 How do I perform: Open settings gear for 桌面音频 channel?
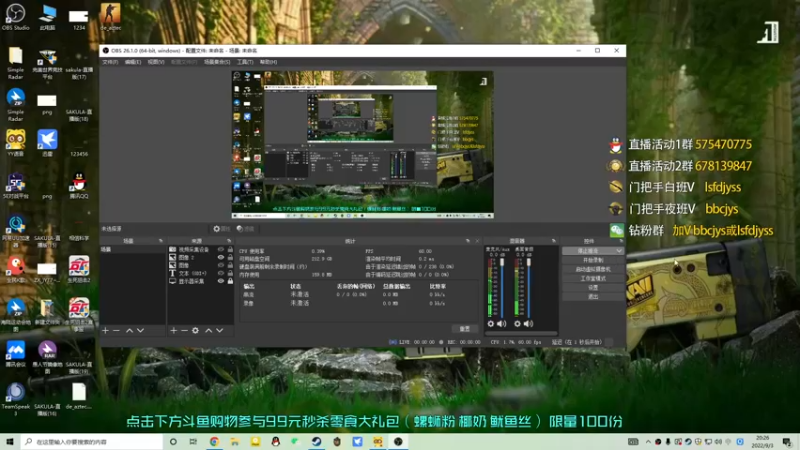point(517,323)
